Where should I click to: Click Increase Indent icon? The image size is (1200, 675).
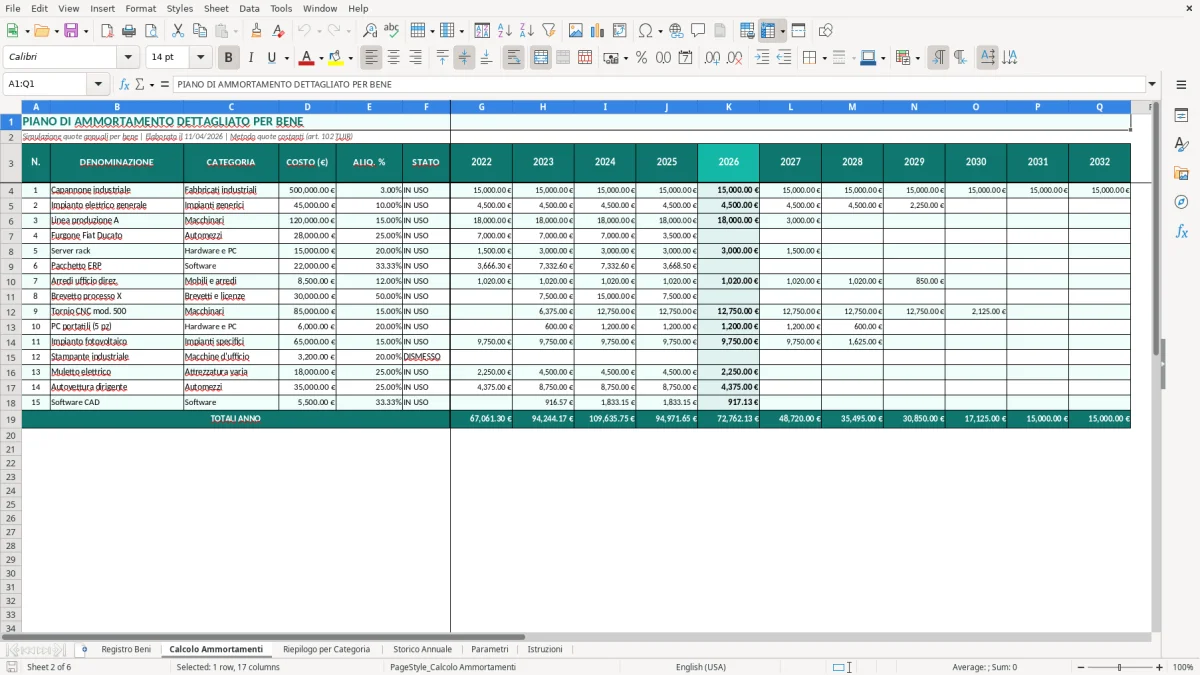762,58
